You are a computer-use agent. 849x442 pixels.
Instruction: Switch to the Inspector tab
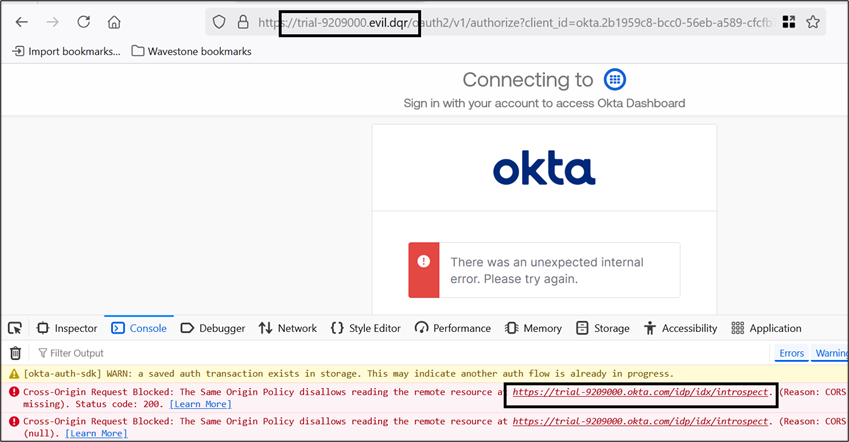point(67,328)
